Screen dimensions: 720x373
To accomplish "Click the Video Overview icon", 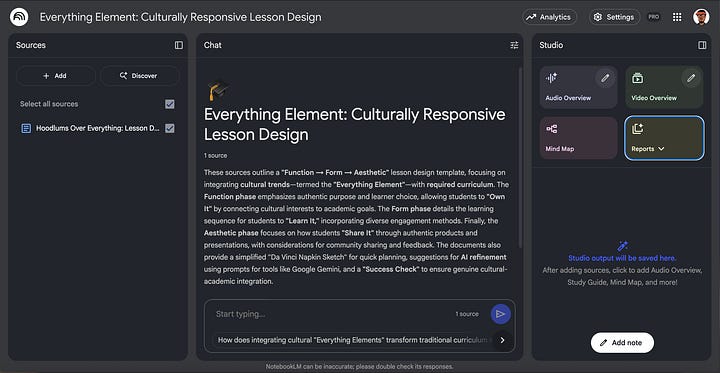I will tap(637, 78).
